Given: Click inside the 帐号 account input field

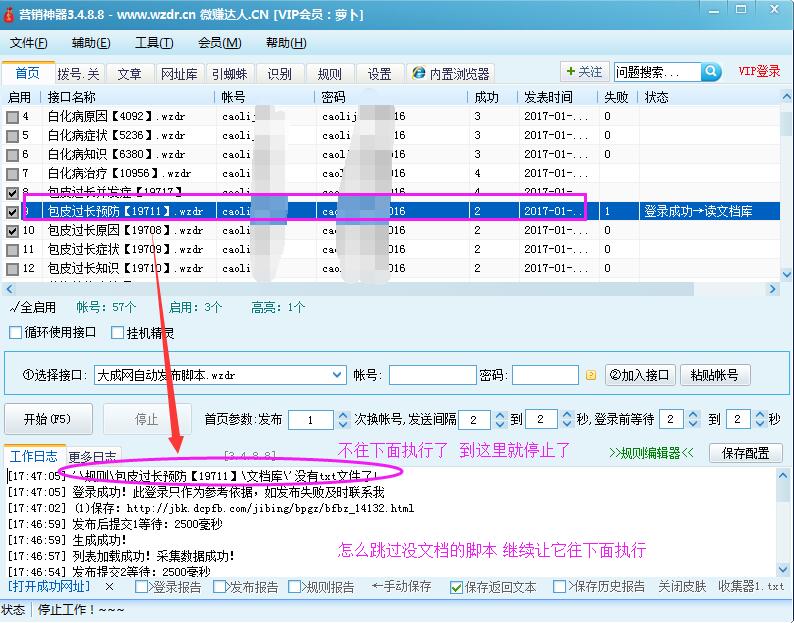Looking at the screenshot, I should click(x=432, y=375).
